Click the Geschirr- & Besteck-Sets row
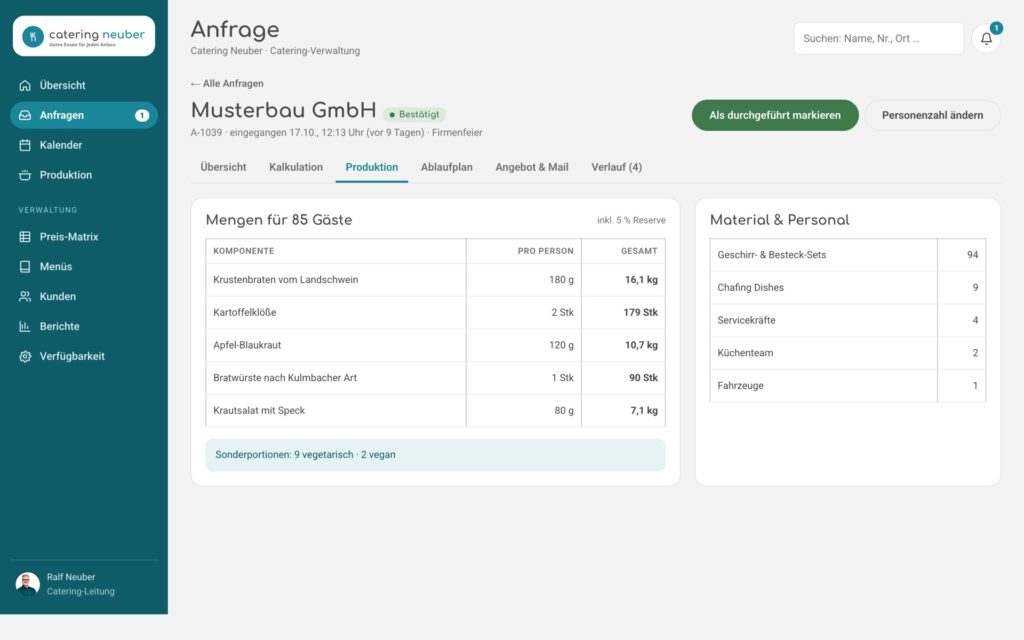The height and width of the screenshot is (640, 1024). click(x=848, y=255)
